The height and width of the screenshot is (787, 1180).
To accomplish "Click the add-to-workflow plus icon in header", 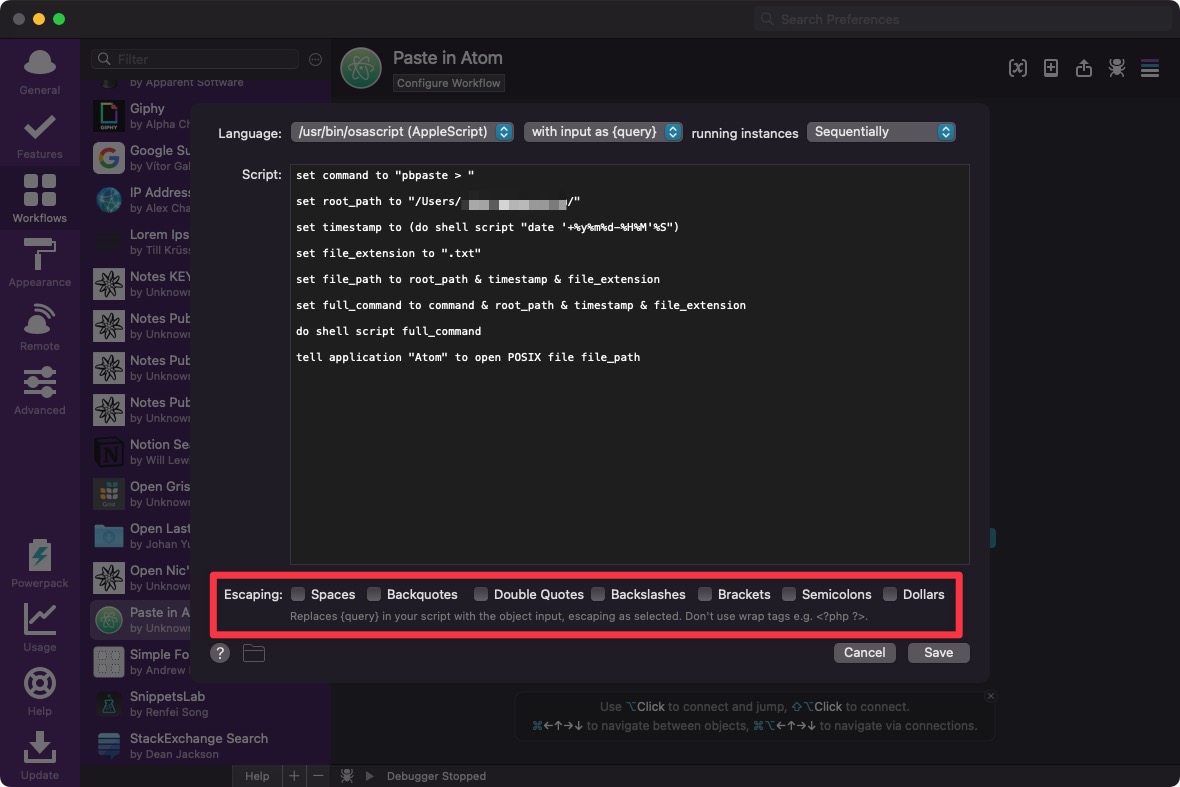I will pyautogui.click(x=1051, y=68).
